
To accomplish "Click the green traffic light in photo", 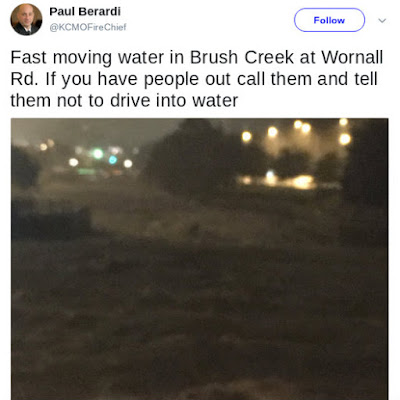I will [x=98, y=153].
